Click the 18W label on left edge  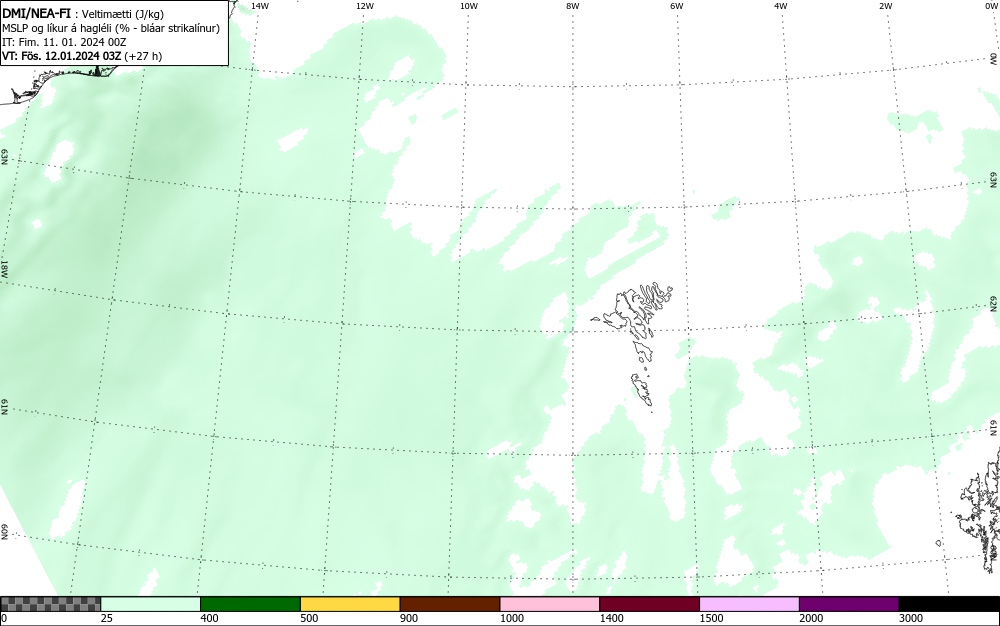tap(4, 268)
